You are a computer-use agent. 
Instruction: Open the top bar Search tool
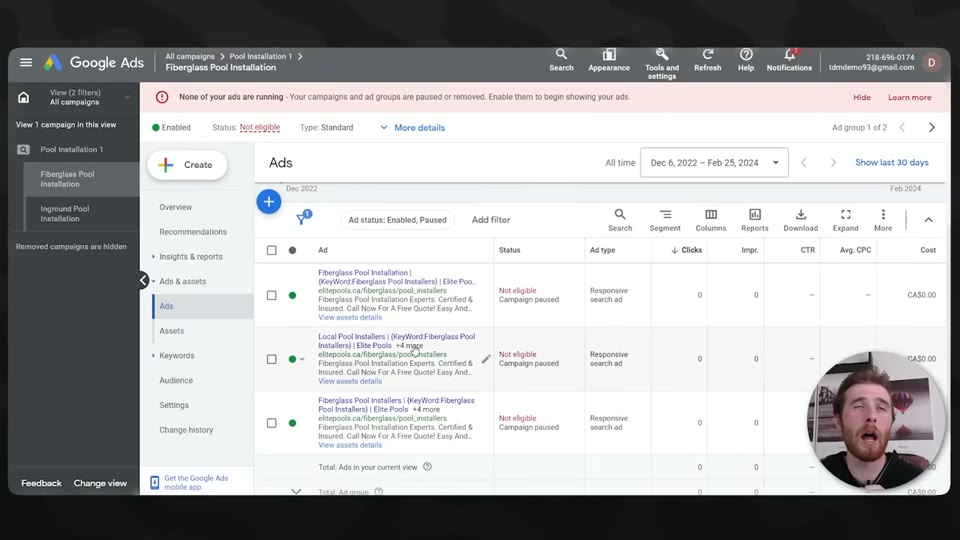tap(561, 61)
